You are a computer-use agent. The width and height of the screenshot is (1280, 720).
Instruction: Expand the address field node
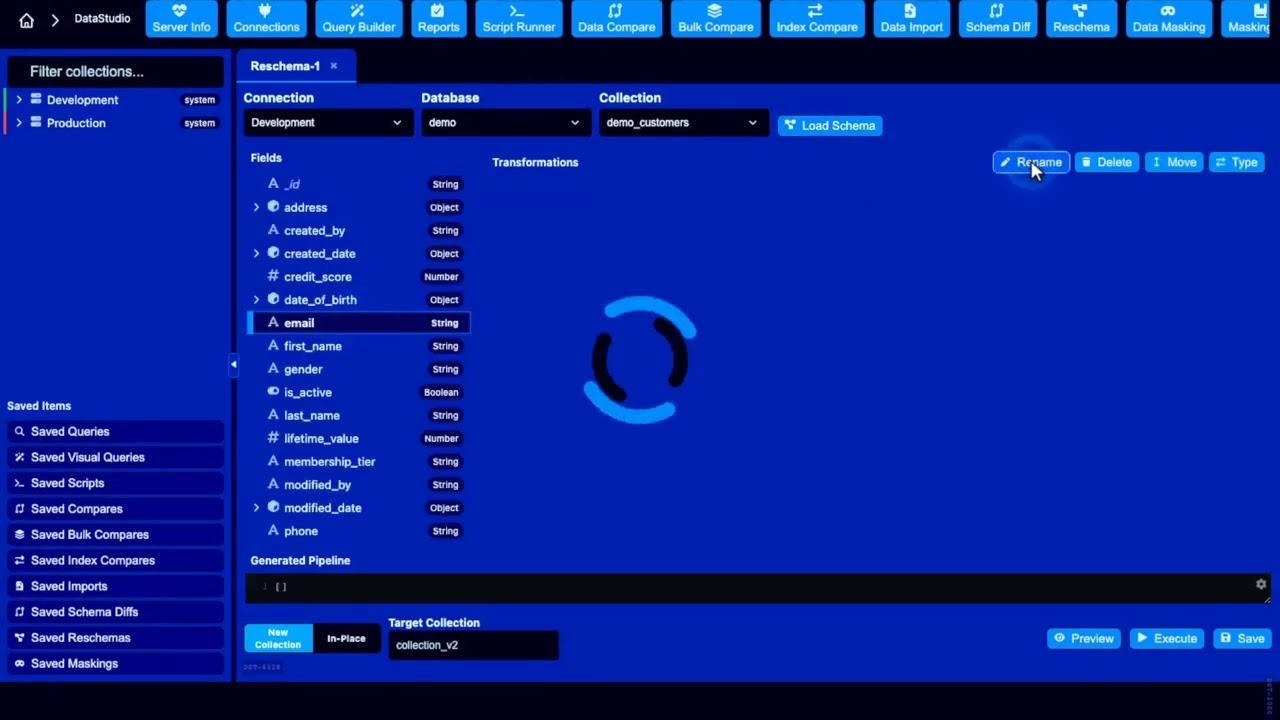256,208
